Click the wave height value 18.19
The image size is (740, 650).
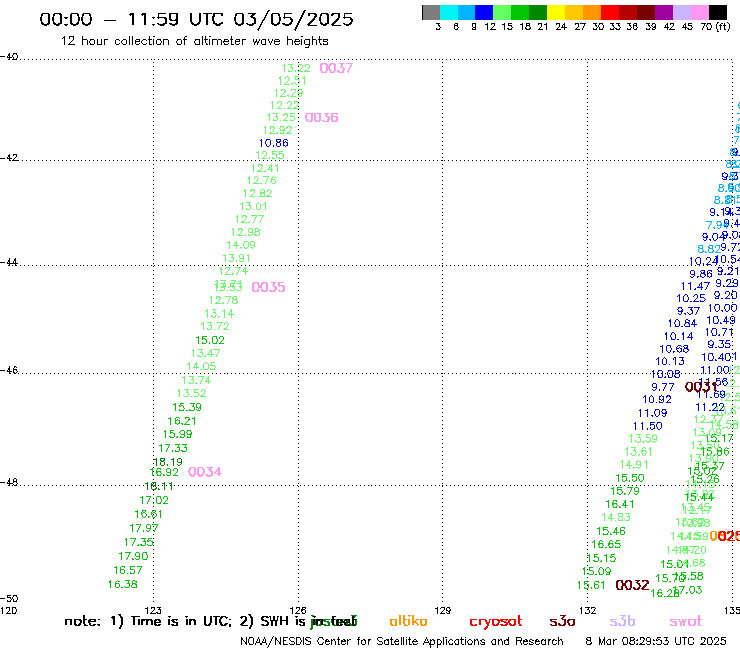[168, 462]
